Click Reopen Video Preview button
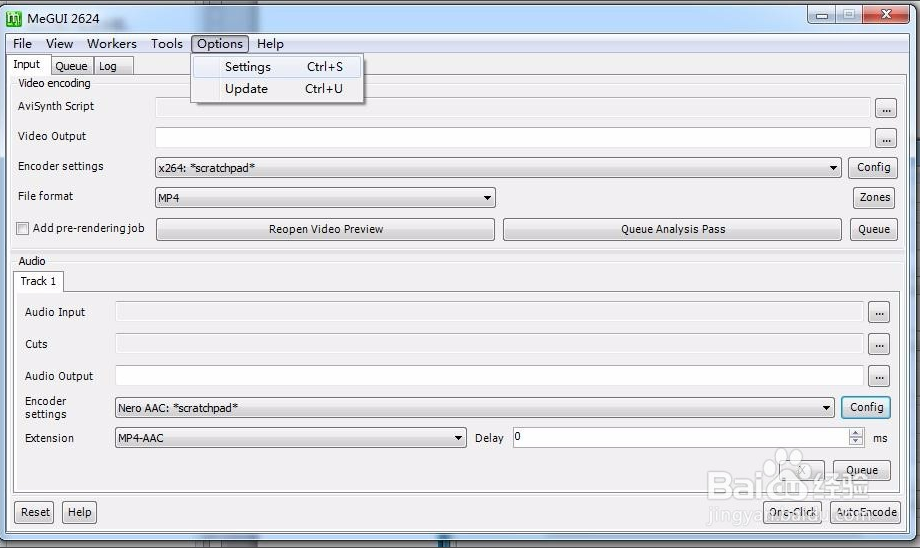 point(326,229)
